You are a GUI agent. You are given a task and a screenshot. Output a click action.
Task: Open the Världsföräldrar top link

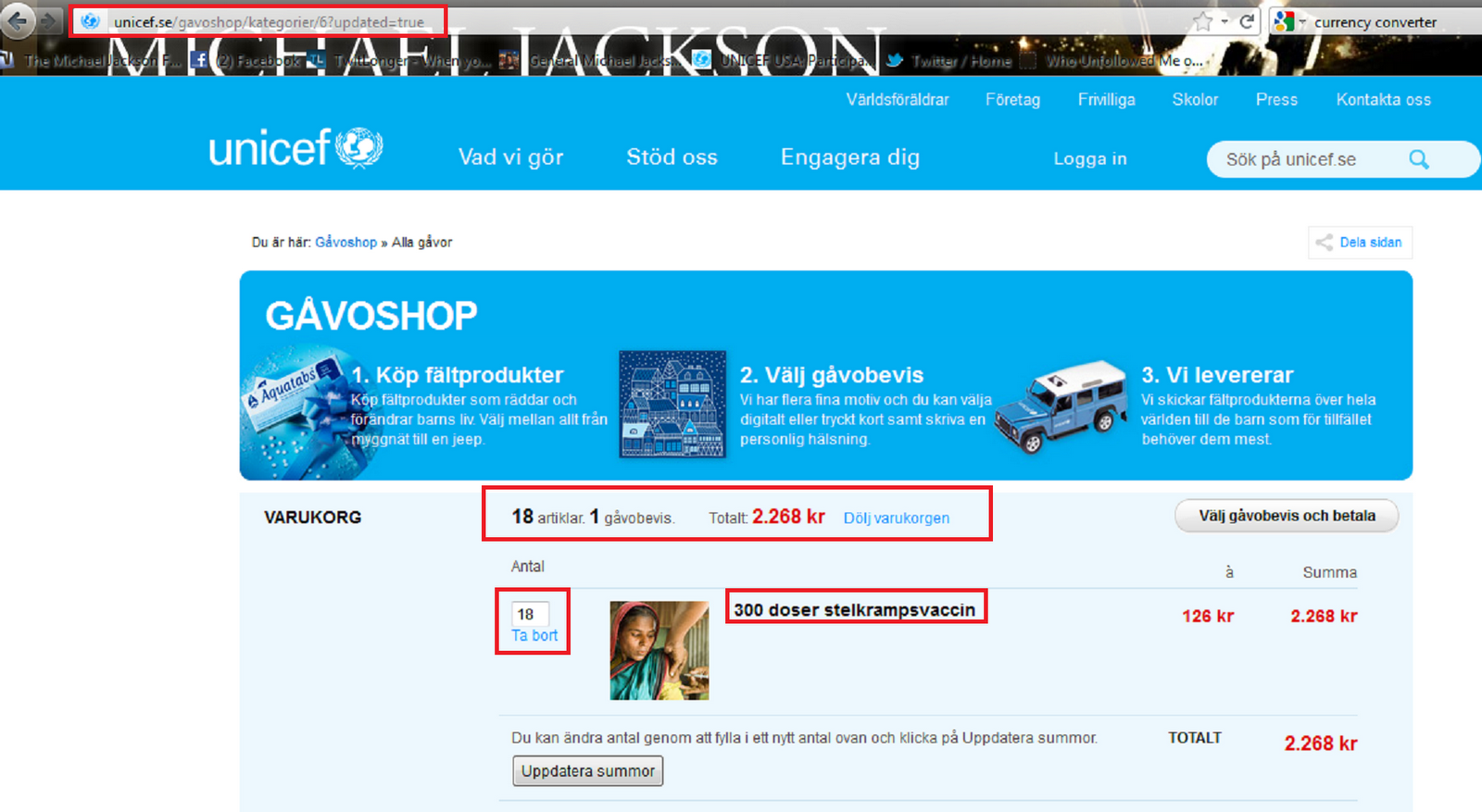(x=898, y=100)
